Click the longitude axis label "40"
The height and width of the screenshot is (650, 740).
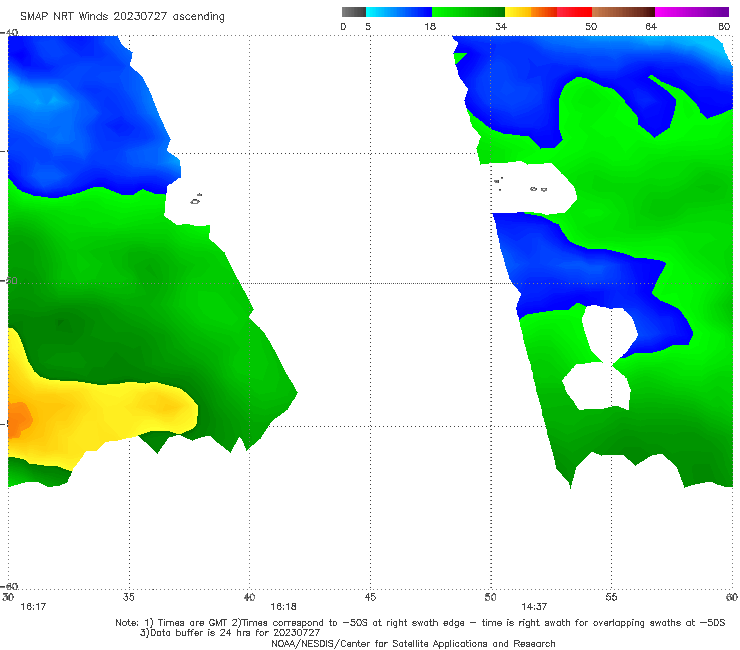[249, 597]
